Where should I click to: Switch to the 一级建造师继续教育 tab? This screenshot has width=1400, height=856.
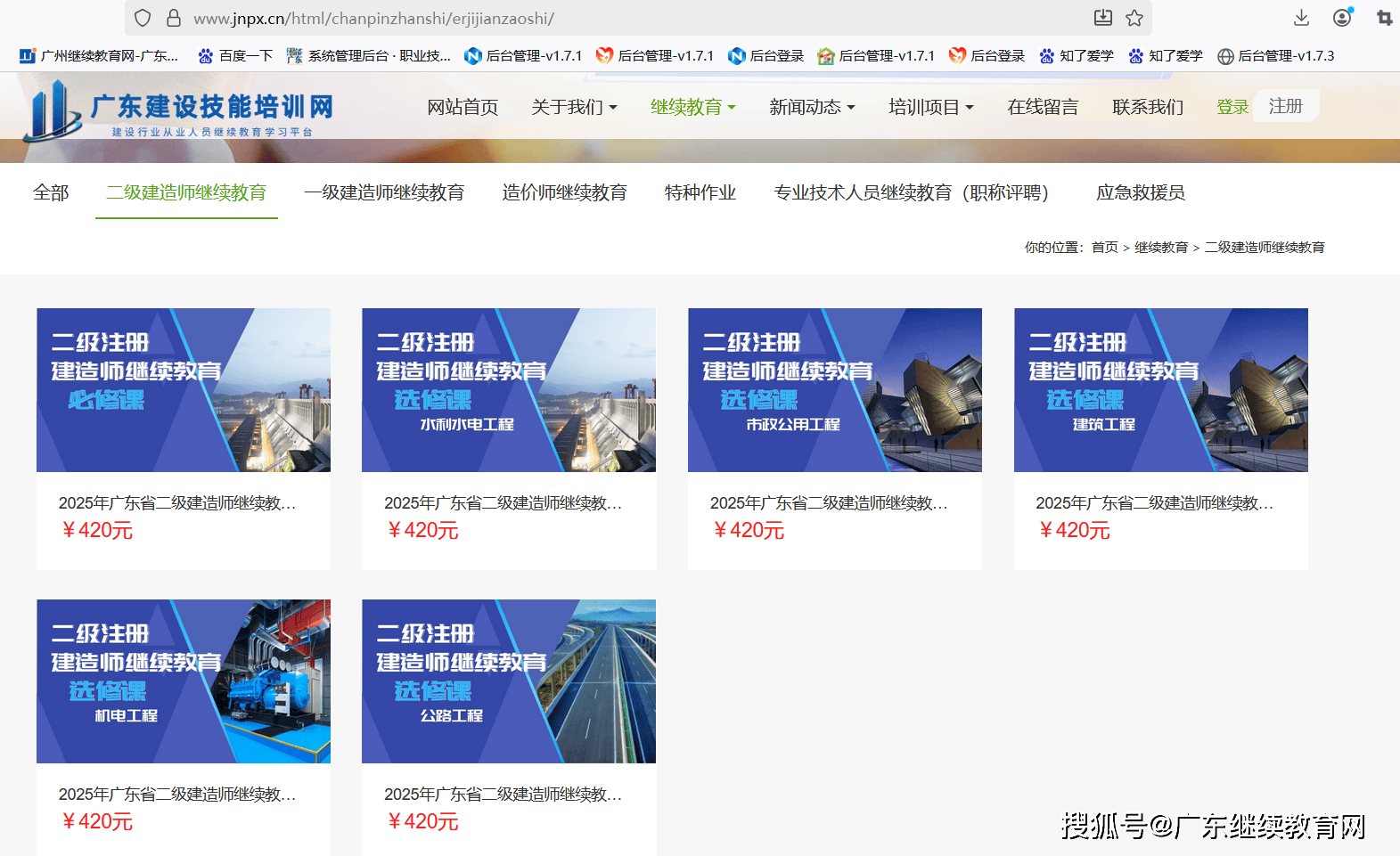[384, 192]
